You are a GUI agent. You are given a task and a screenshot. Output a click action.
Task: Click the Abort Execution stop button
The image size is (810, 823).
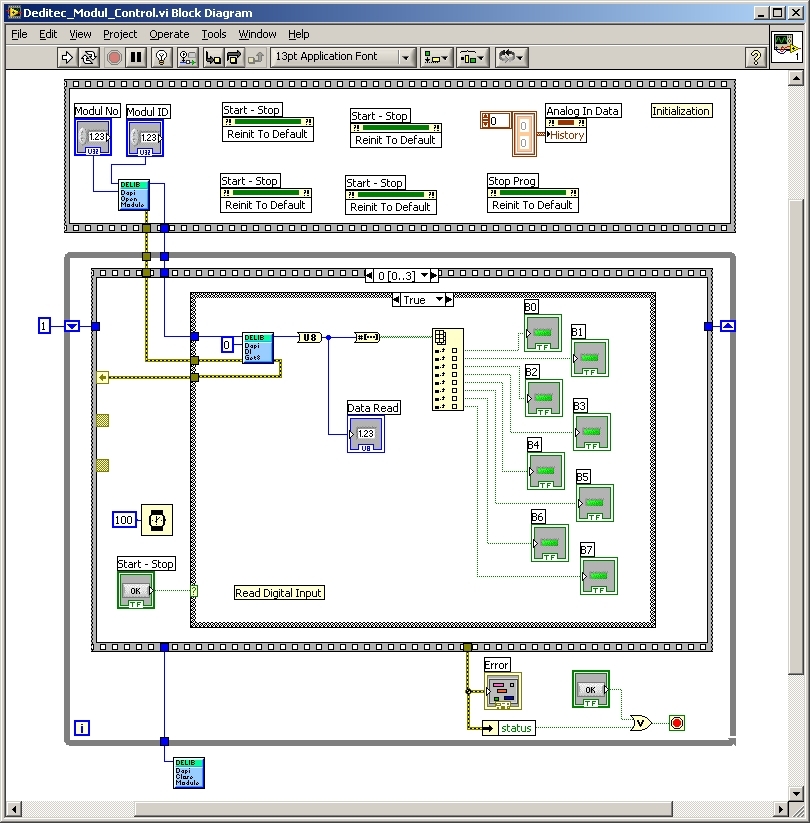[114, 57]
